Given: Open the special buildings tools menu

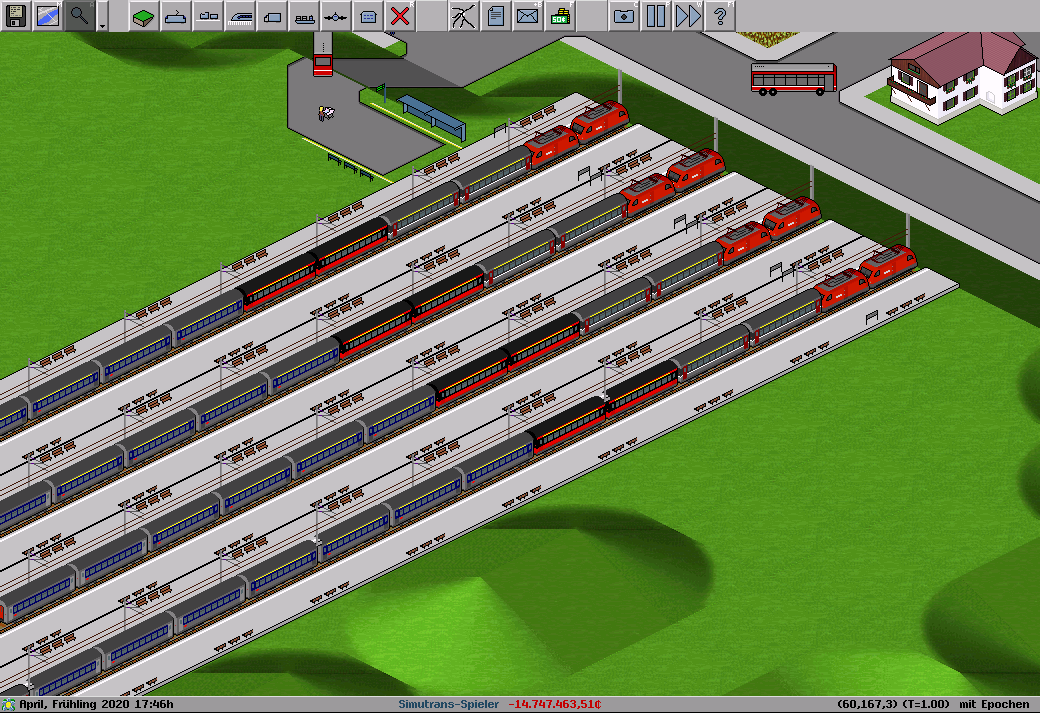Looking at the screenshot, I should pyautogui.click(x=368, y=16).
